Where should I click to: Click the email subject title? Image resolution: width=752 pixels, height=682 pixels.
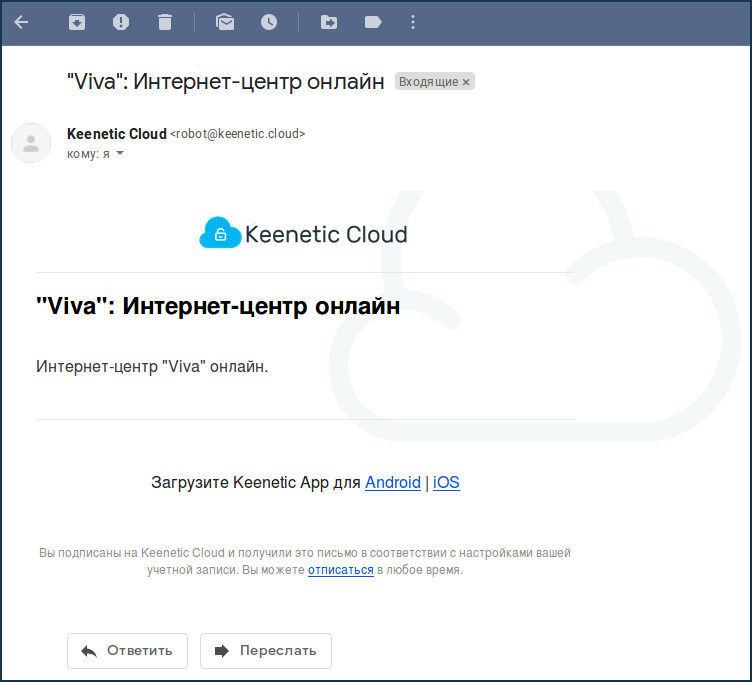click(225, 82)
